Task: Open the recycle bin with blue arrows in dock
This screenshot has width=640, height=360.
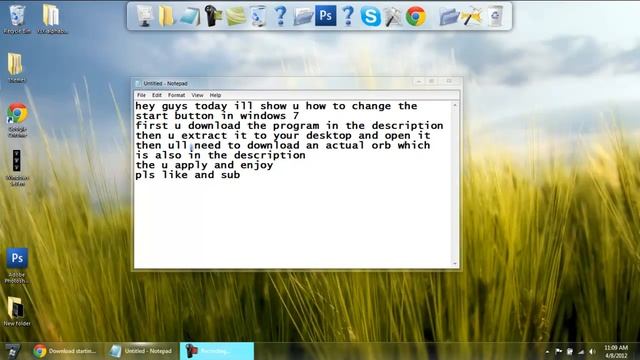Action: pyautogui.click(x=258, y=16)
